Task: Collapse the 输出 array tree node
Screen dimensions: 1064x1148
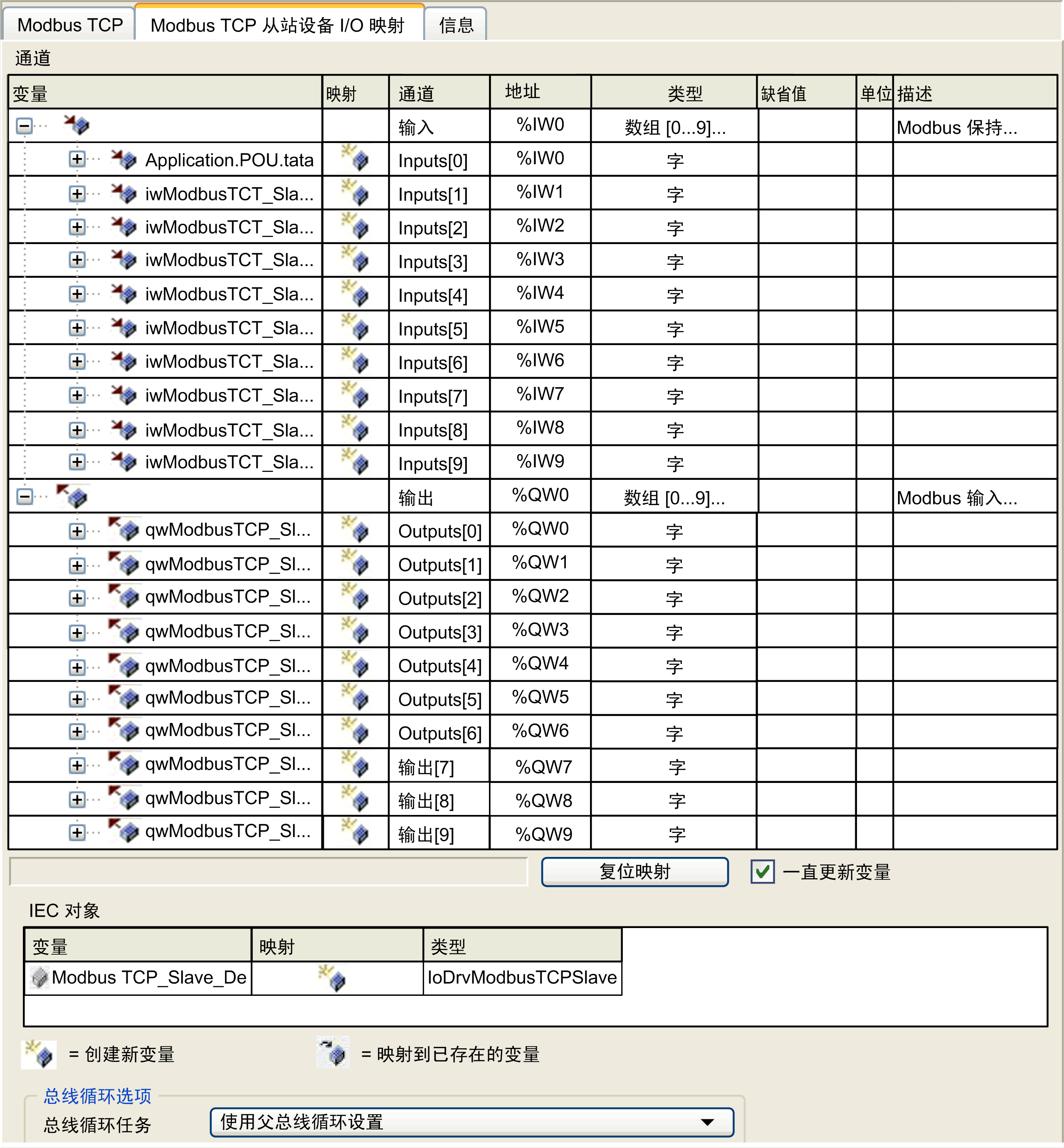Action: pyautogui.click(x=24, y=496)
